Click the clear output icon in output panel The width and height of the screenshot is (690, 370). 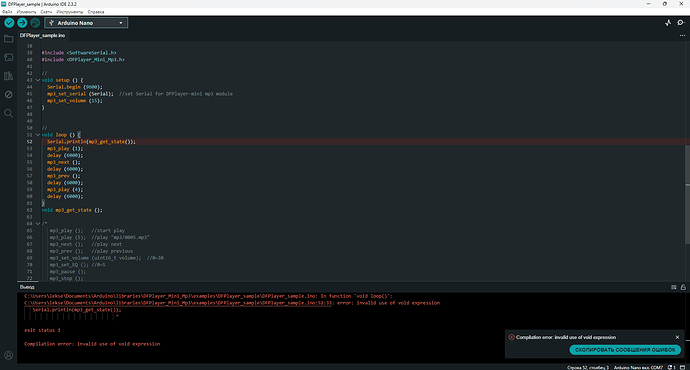[x=674, y=287]
